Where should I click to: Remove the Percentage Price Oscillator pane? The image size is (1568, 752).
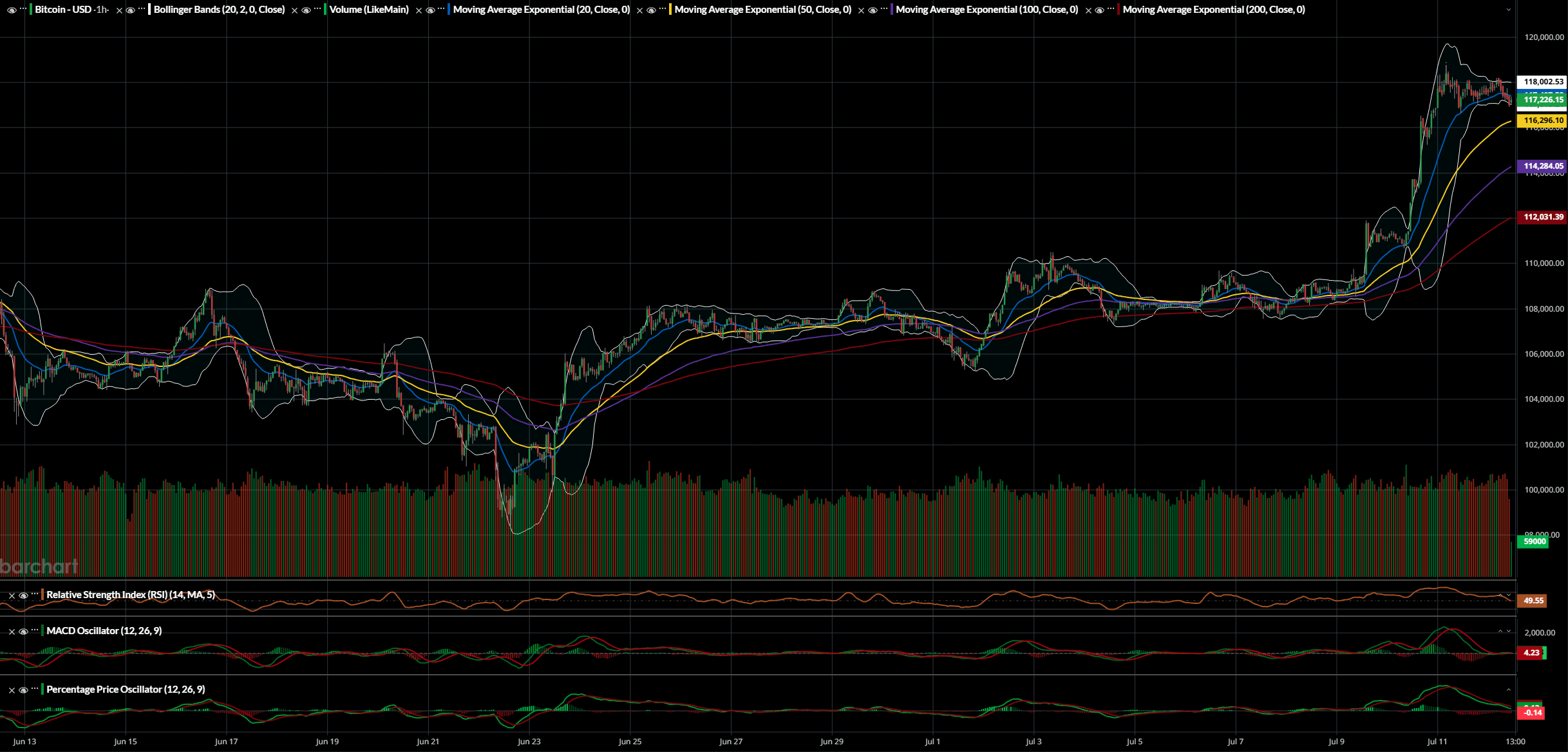click(x=12, y=690)
